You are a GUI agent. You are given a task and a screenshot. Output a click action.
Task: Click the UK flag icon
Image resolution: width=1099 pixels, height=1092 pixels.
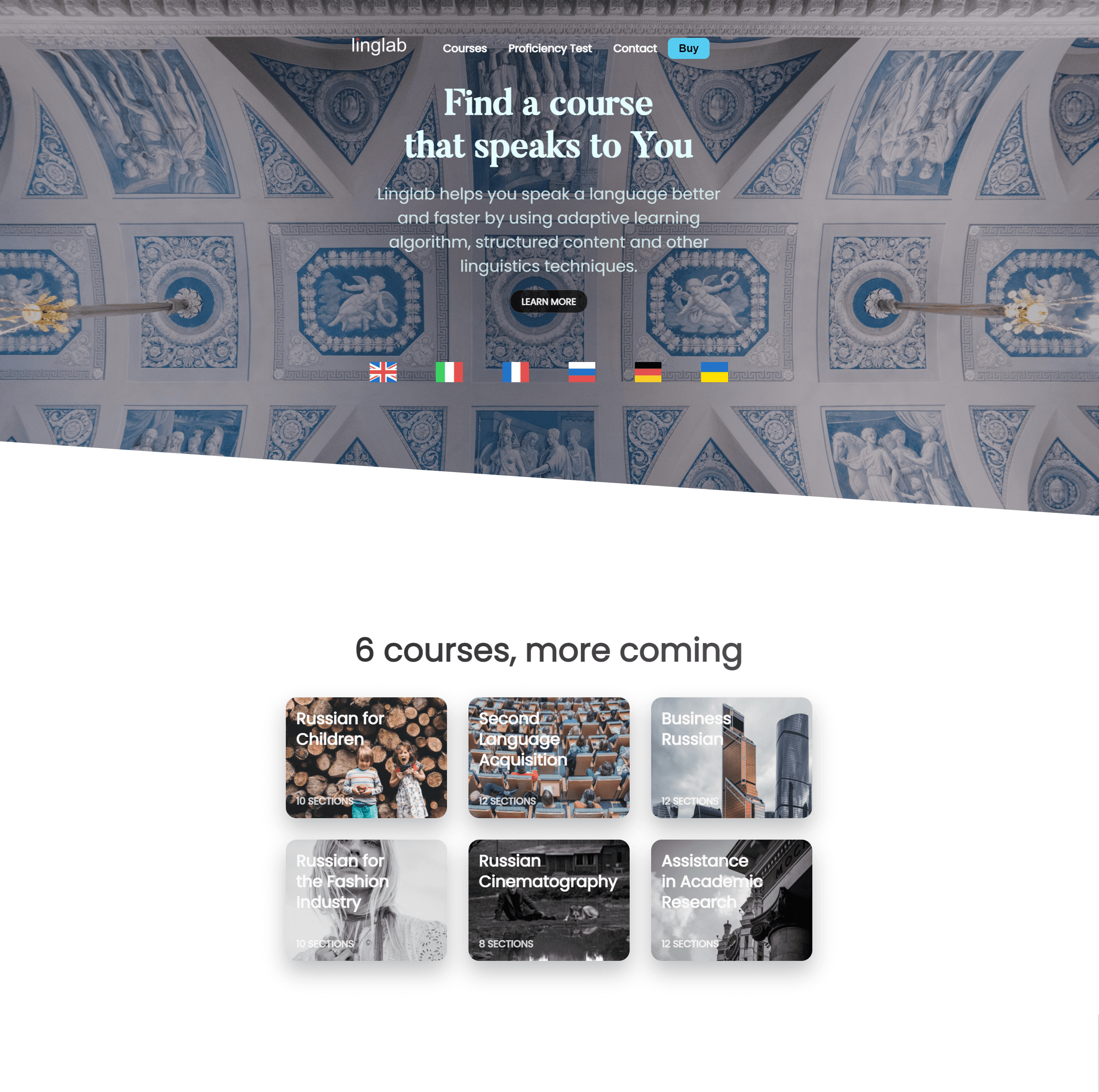(383, 370)
